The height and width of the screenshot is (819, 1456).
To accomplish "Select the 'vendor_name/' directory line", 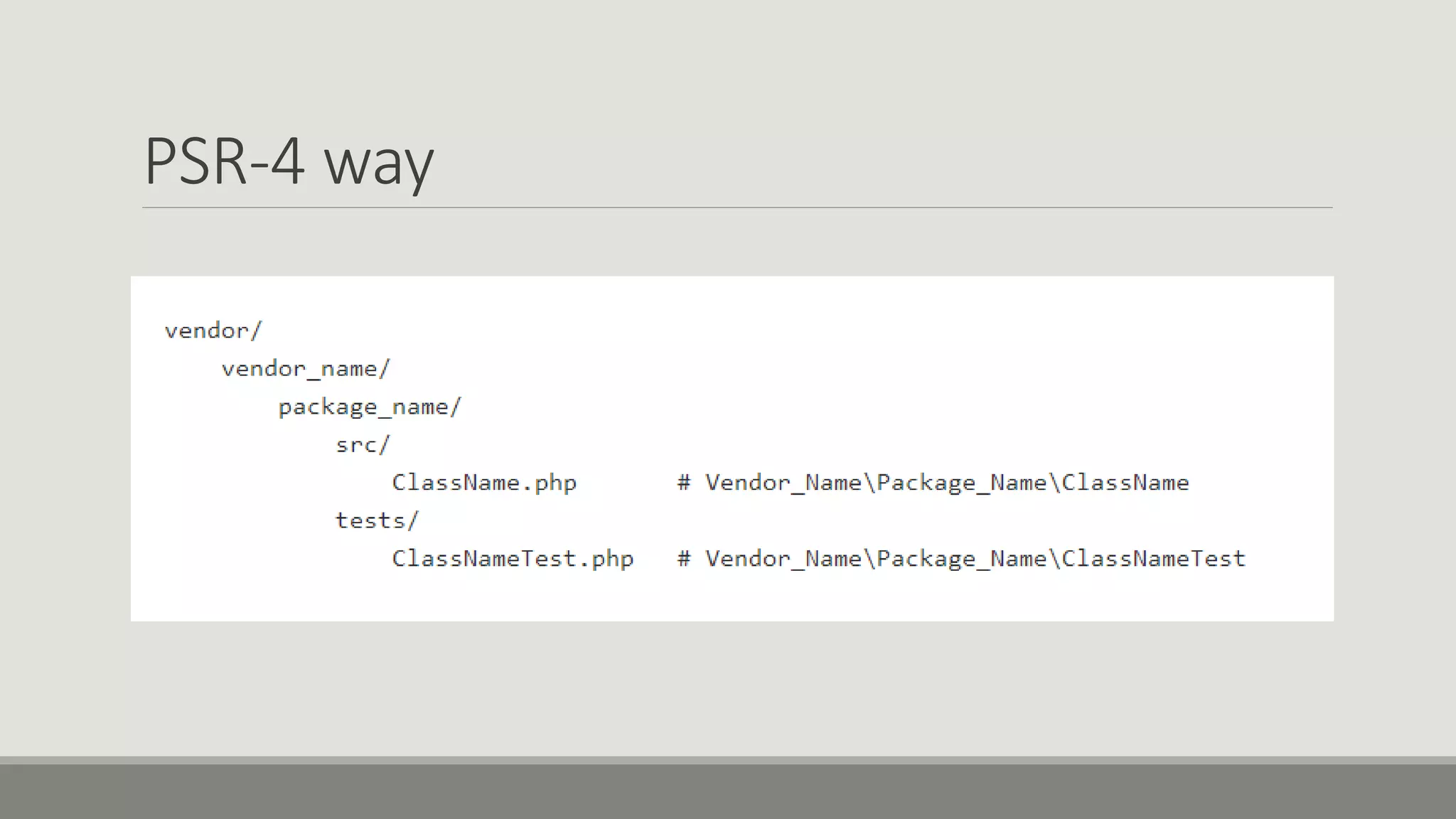I will (x=306, y=369).
